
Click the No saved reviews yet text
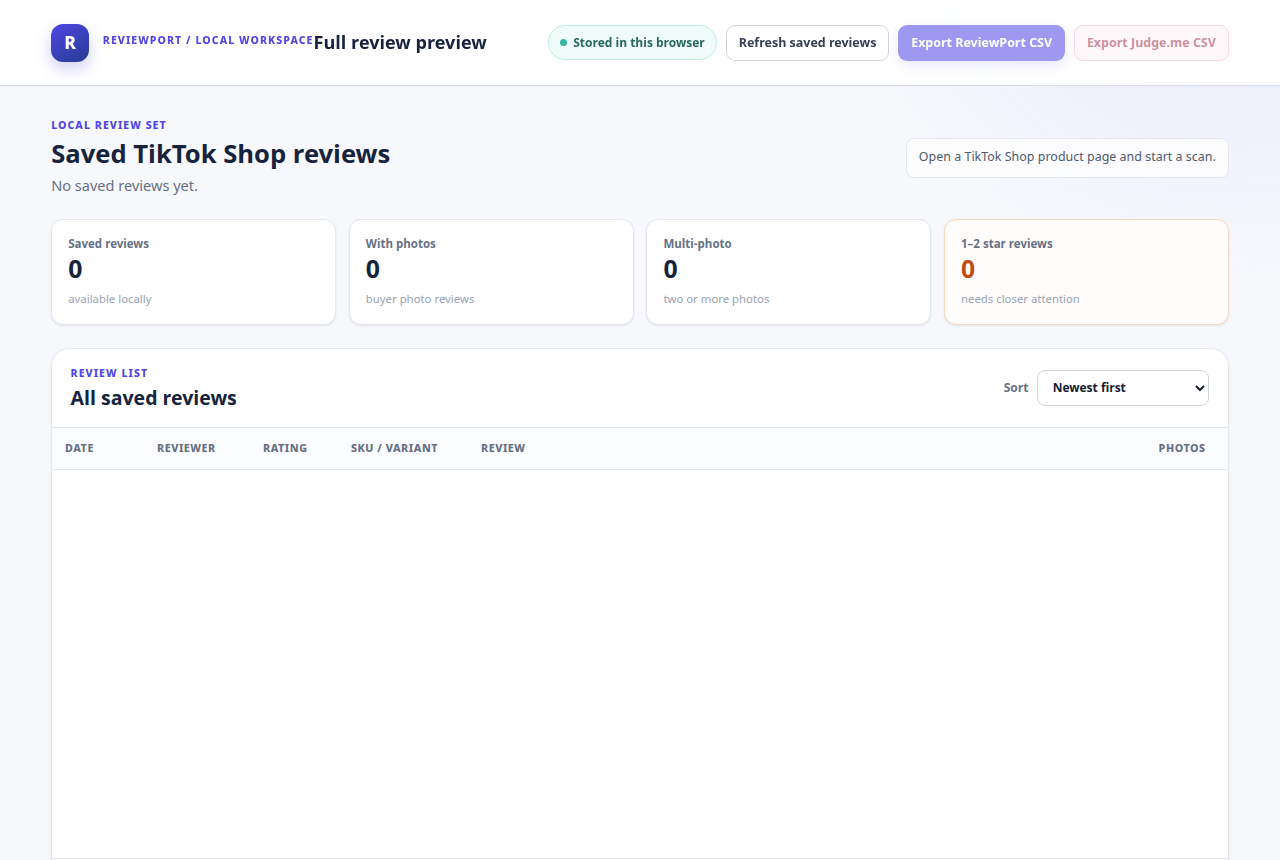click(x=125, y=186)
